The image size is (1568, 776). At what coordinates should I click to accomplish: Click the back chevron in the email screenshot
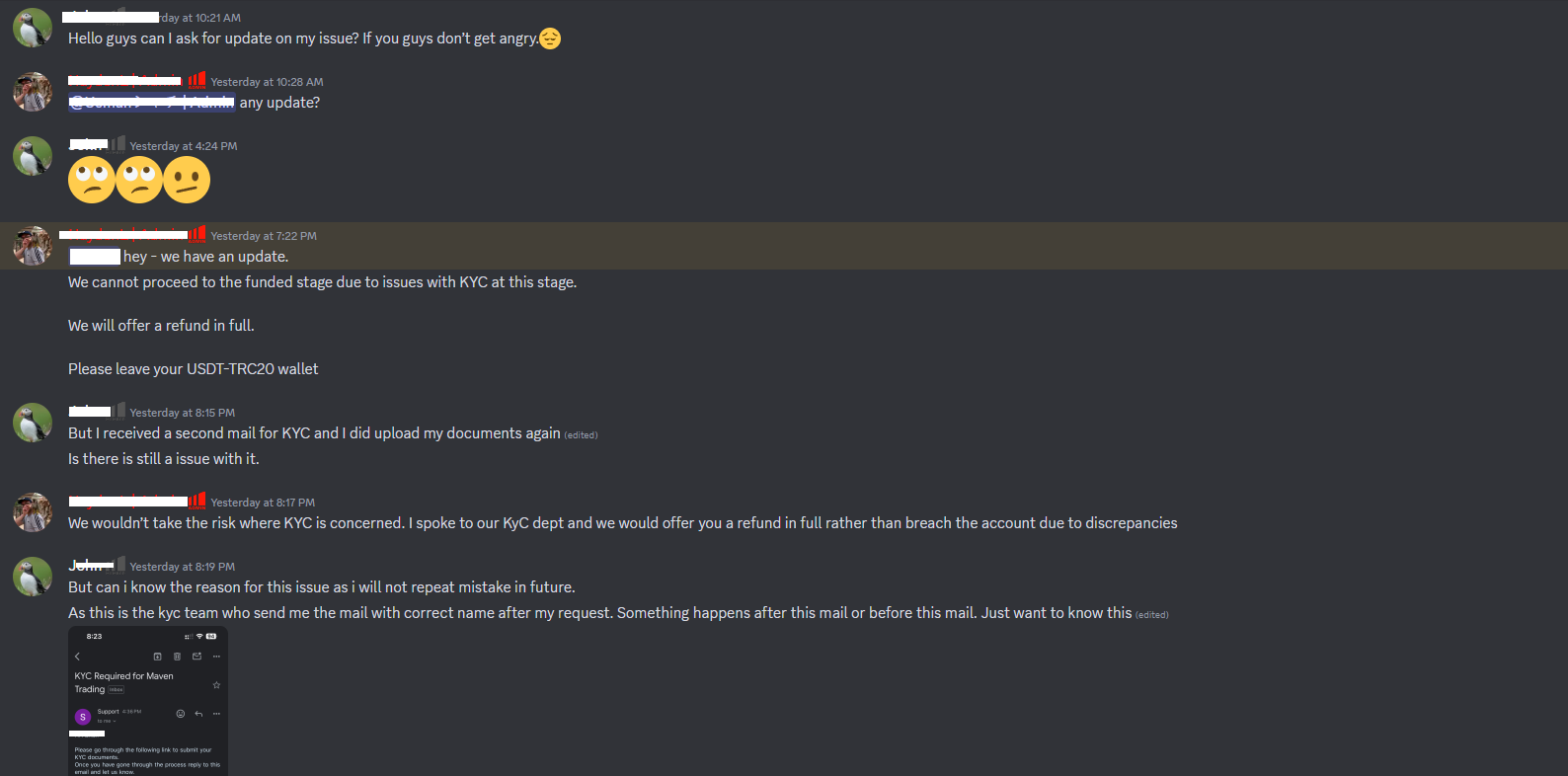point(77,657)
